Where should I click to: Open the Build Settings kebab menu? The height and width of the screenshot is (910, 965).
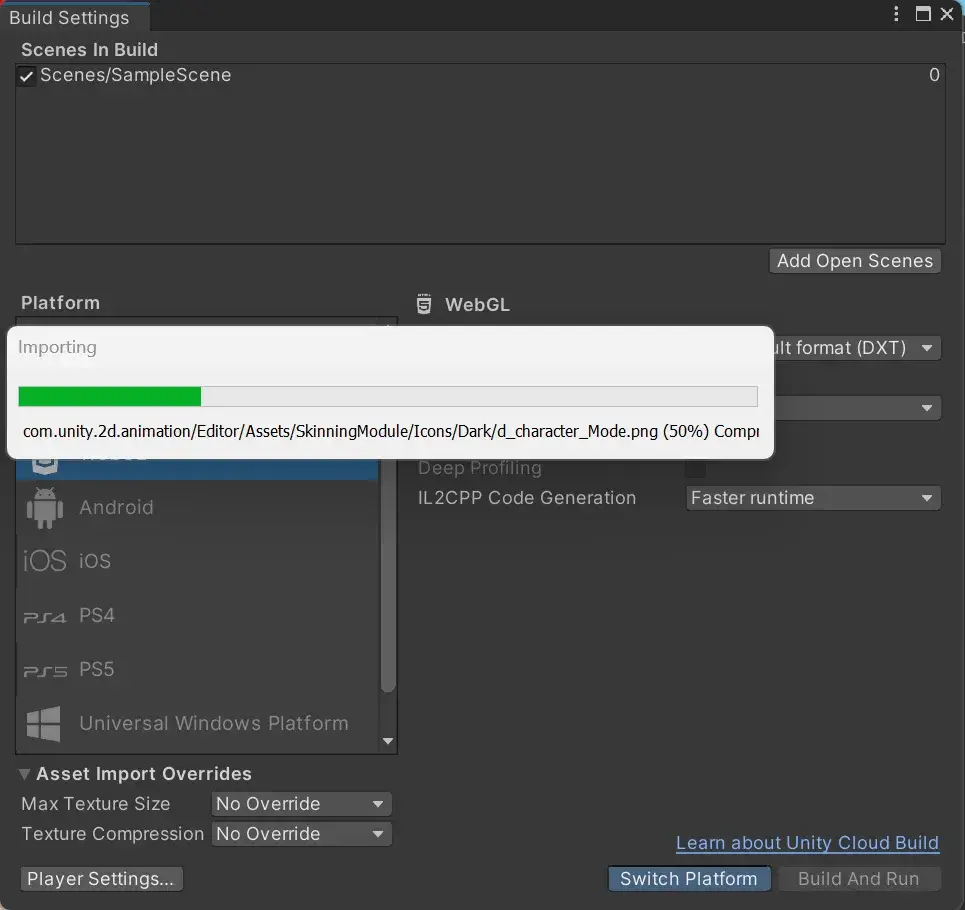[x=896, y=14]
